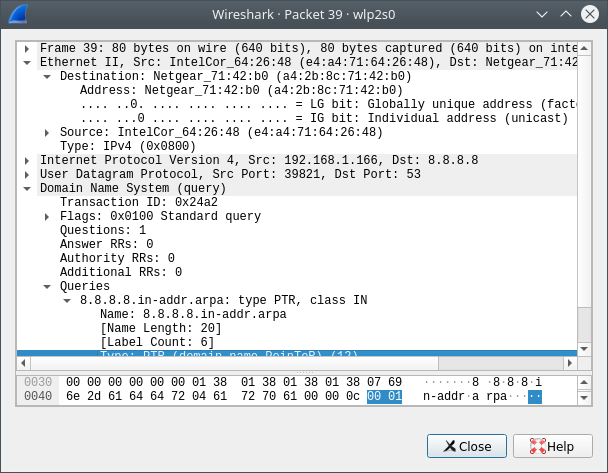The height and width of the screenshot is (473, 608).
Task: Select the Address: Netgear_71:42:b0 row
Action: (x=297, y=90)
